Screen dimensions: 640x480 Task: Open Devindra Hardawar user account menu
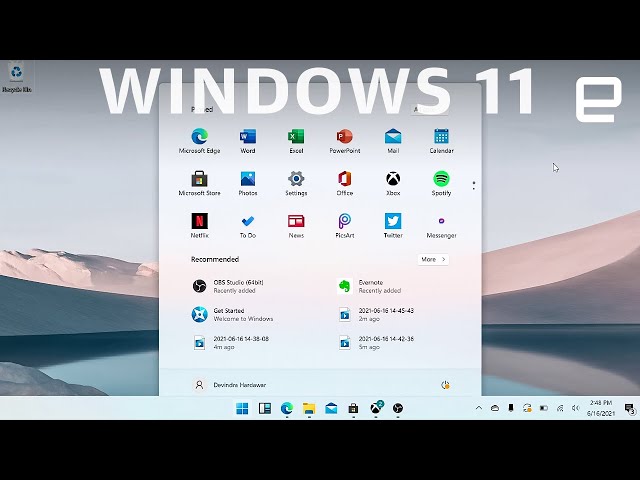pyautogui.click(x=229, y=384)
